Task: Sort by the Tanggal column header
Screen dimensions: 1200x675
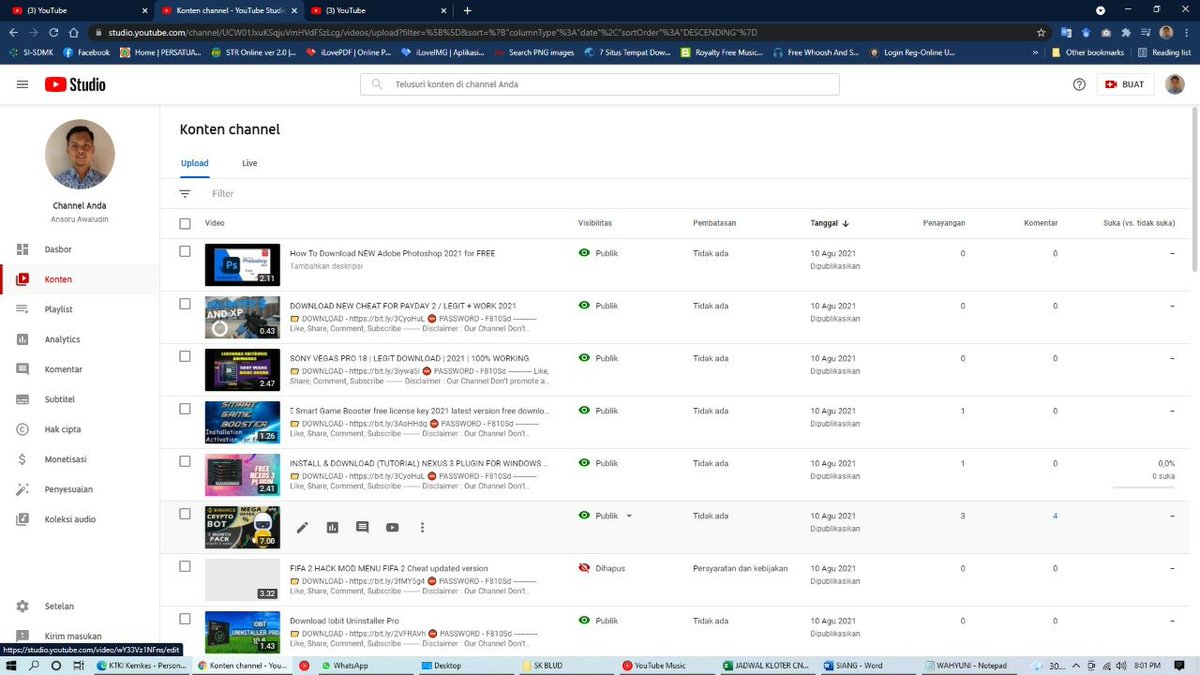Action: 830,223
